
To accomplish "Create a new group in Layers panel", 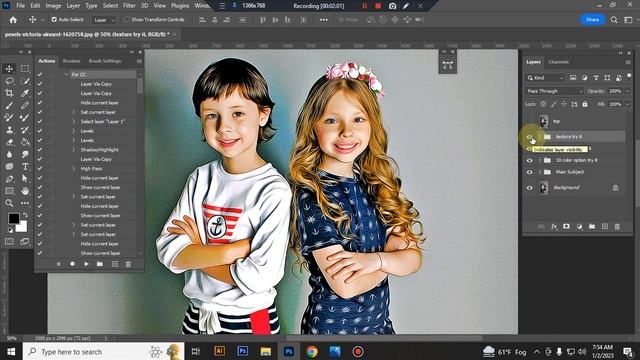I will [x=592, y=227].
